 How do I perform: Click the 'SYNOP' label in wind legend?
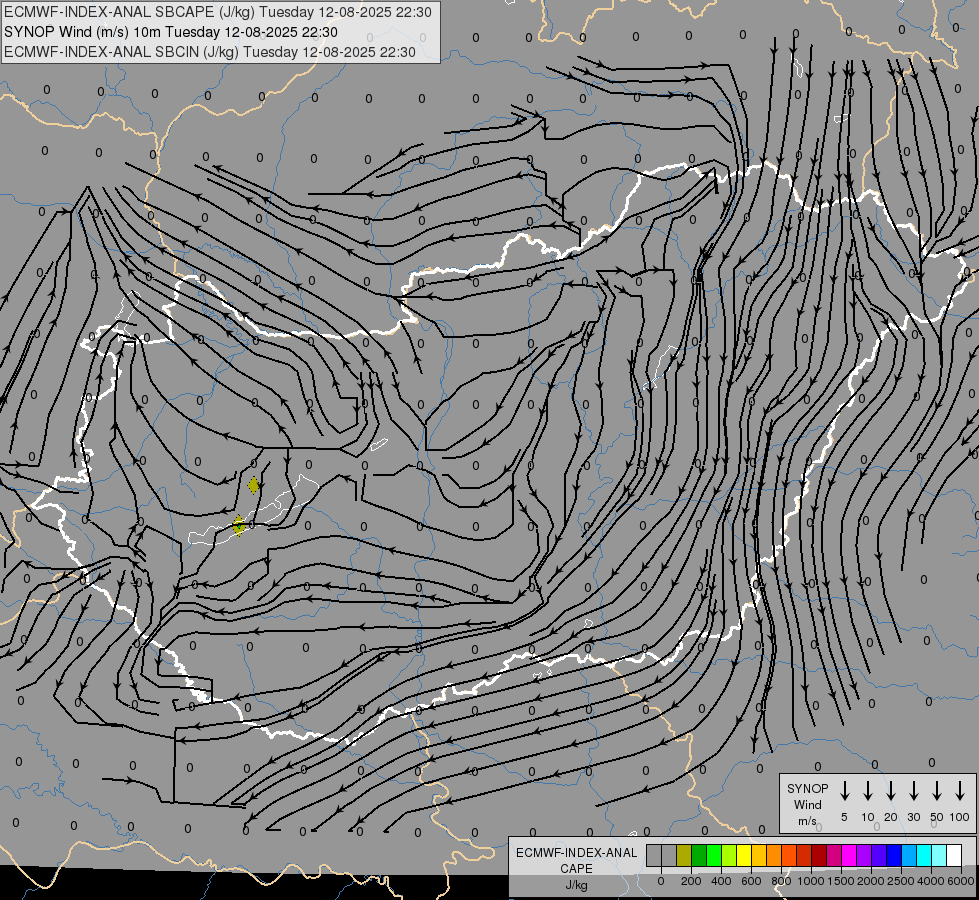(x=807, y=788)
